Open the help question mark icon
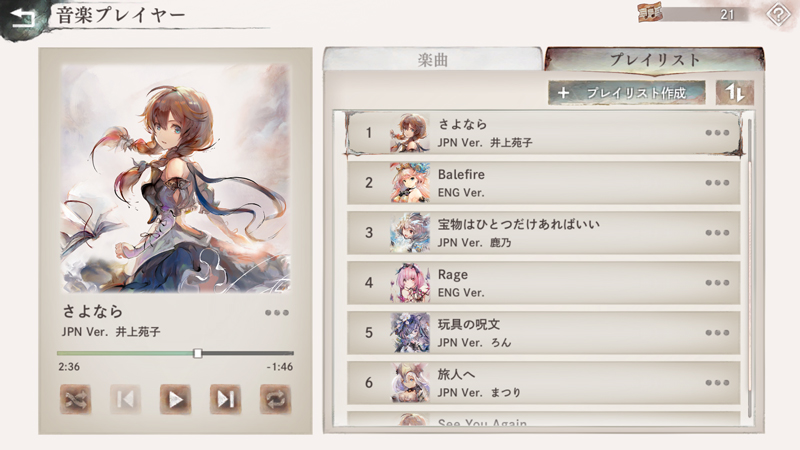 (x=779, y=15)
